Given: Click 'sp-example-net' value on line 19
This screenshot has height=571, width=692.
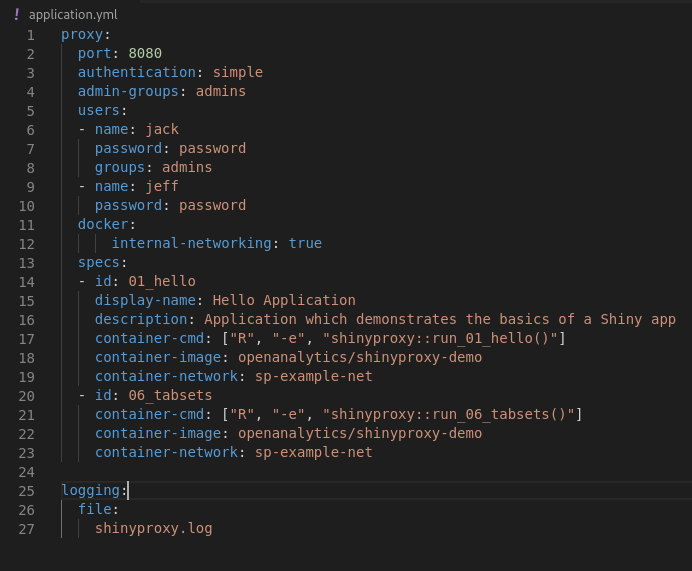Looking at the screenshot, I should click(x=314, y=376).
